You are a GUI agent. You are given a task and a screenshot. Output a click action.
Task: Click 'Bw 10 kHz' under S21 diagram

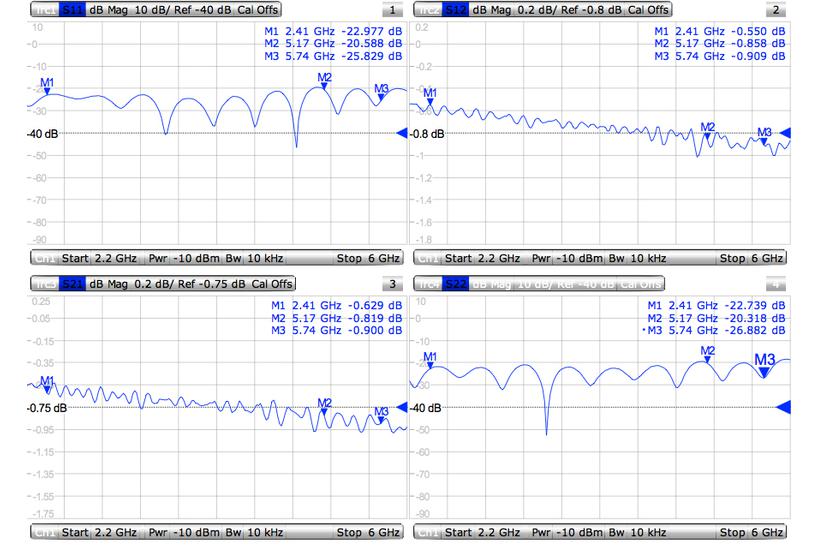(x=255, y=532)
